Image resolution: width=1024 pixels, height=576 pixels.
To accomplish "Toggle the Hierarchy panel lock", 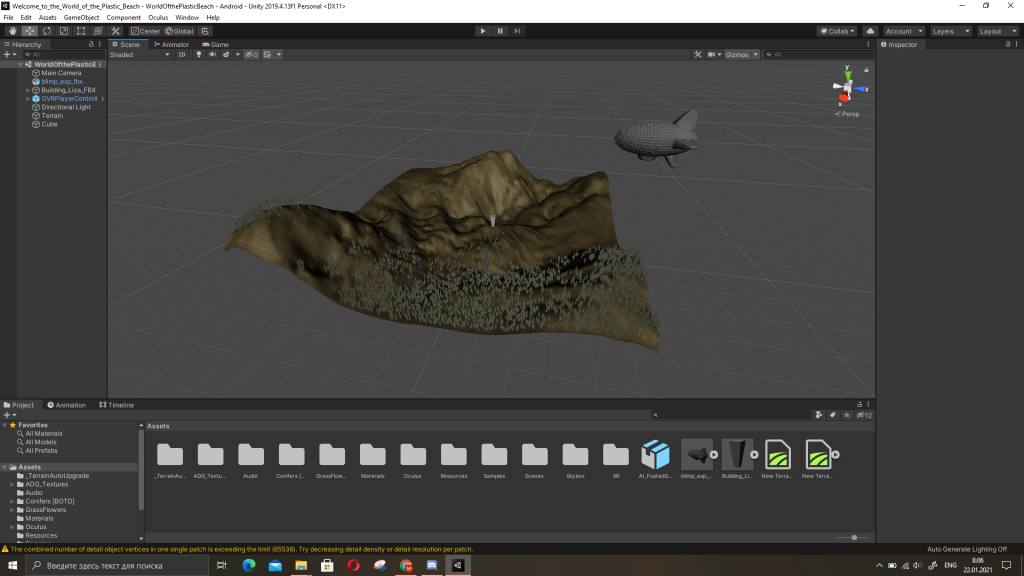I will 91,44.
